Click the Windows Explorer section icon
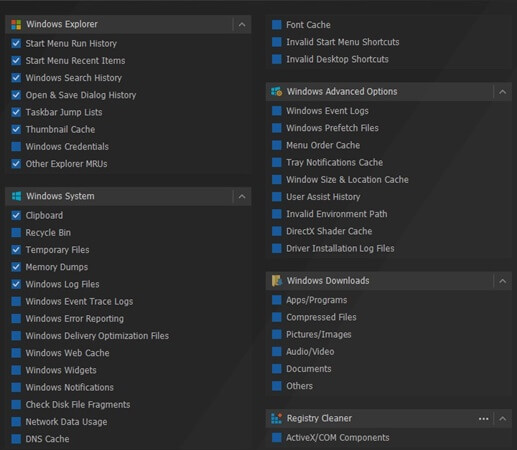Screen dimensions: 517x450 tap(16, 24)
